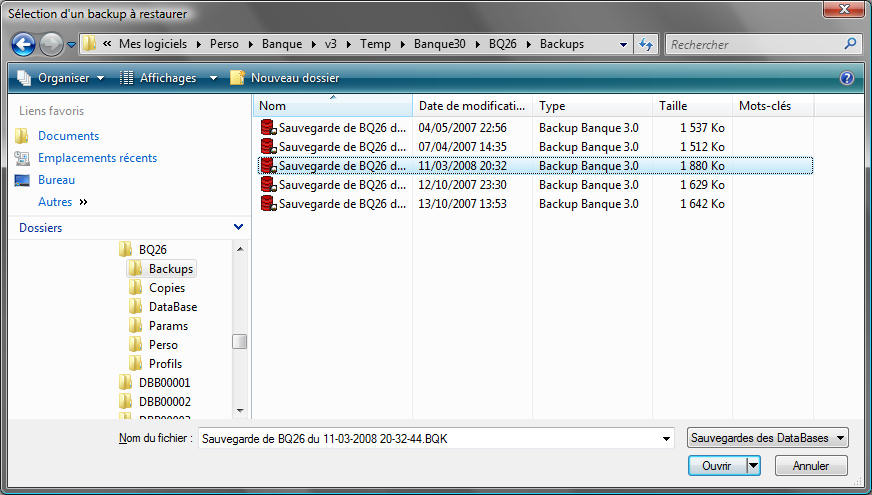
Task: Select backup file icon dated 04/05/2007
Action: point(268,128)
